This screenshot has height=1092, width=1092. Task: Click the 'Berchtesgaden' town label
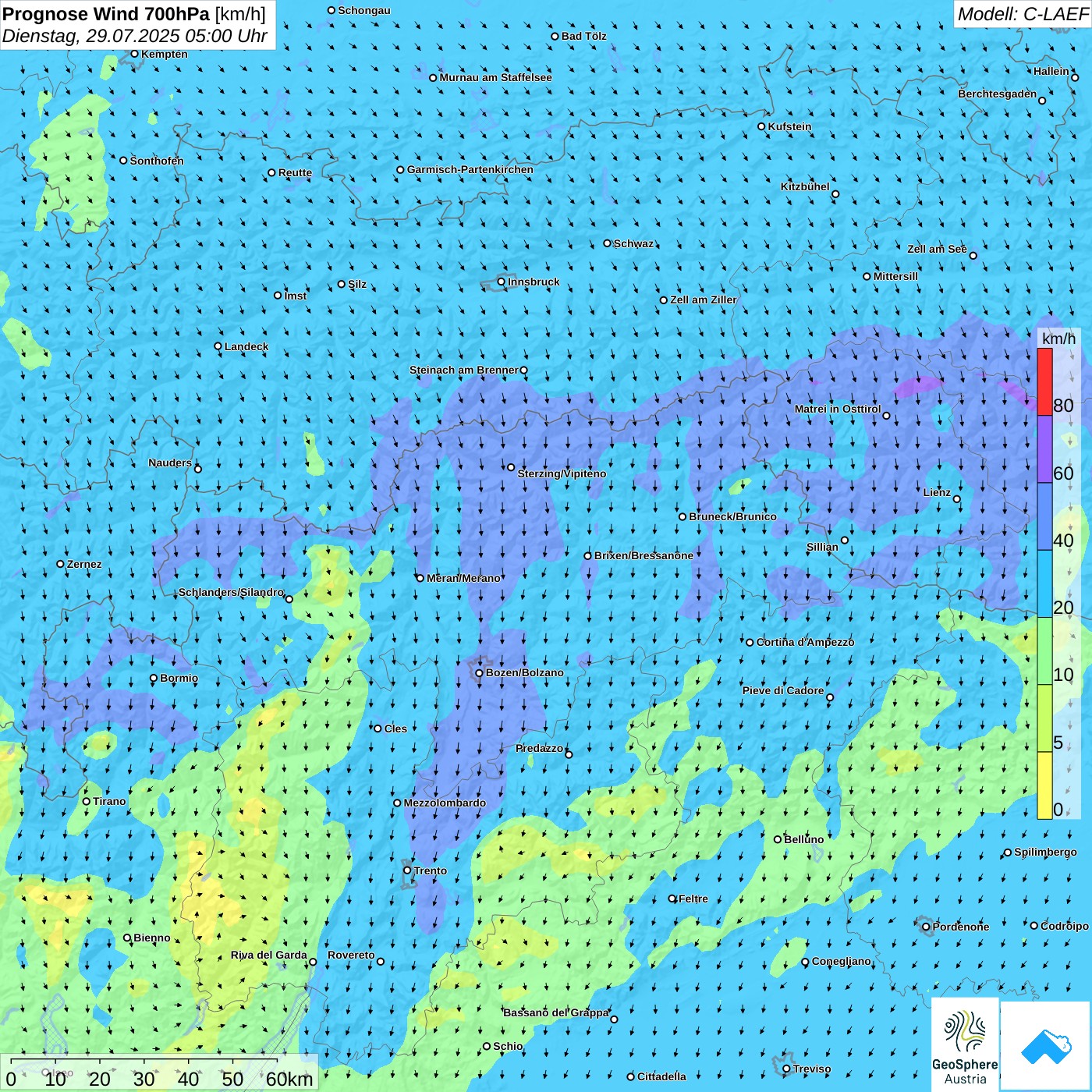998,94
